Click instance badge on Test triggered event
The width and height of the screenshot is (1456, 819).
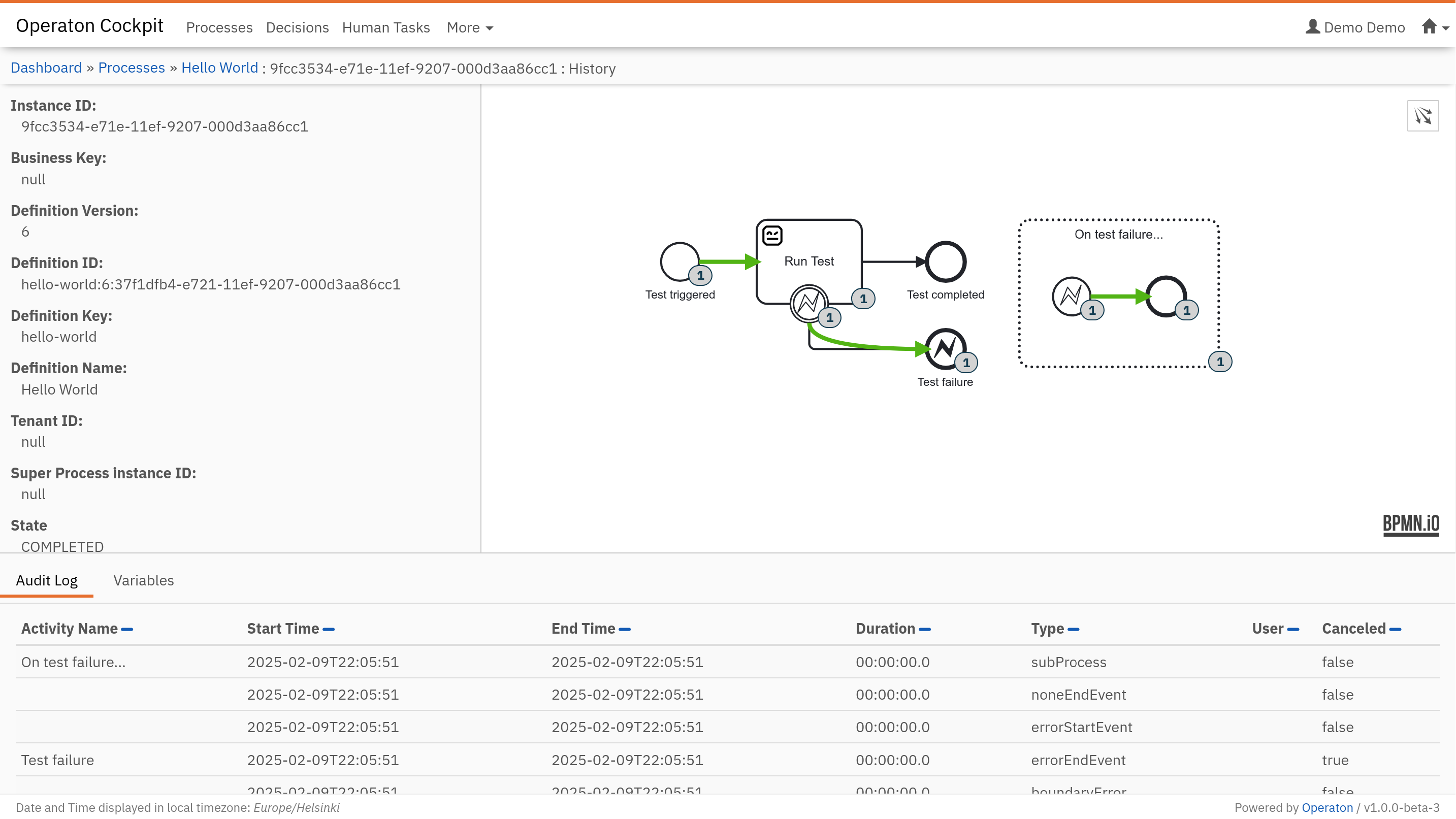pos(700,275)
